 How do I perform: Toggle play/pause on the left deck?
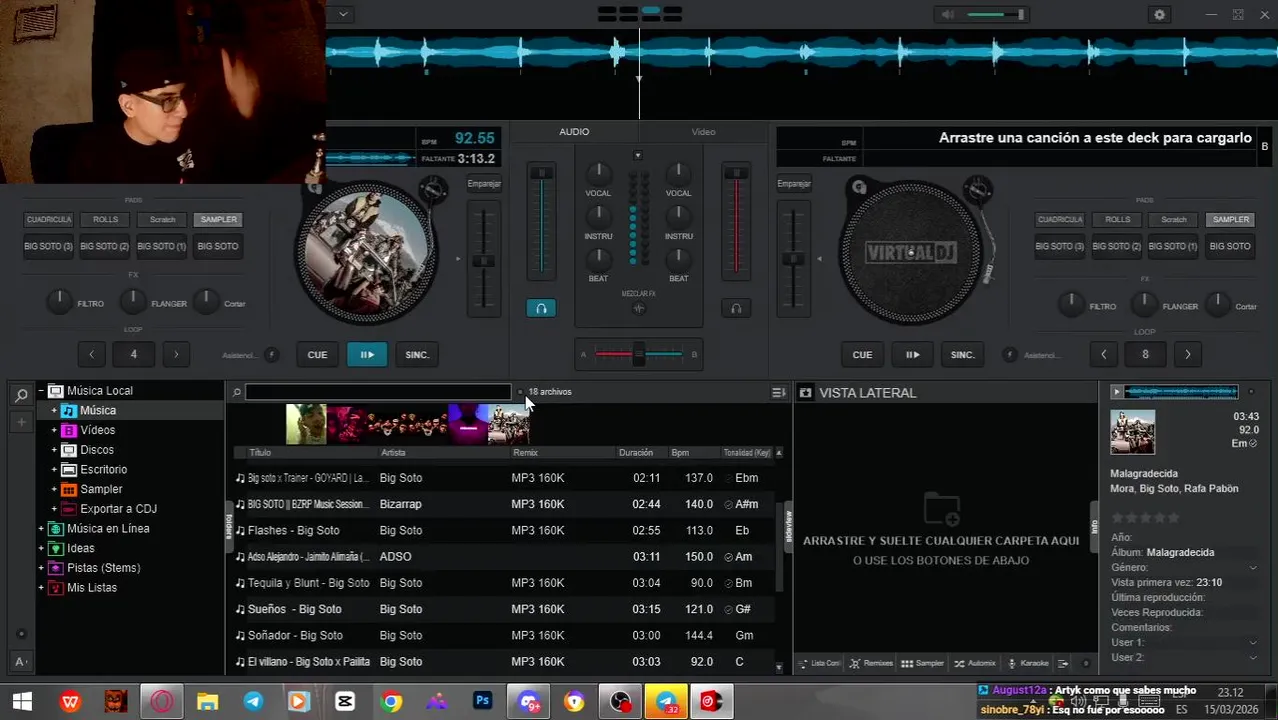coord(367,355)
